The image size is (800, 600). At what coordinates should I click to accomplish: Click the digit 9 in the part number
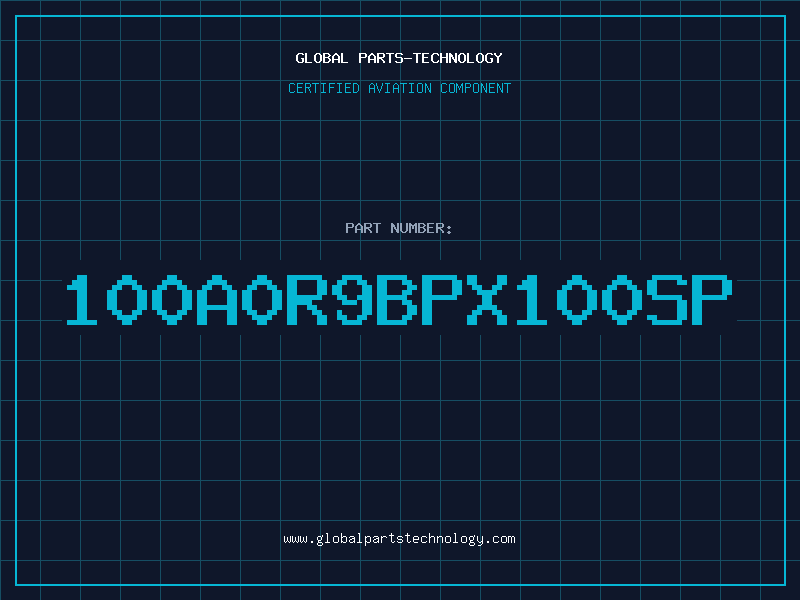click(x=352, y=300)
